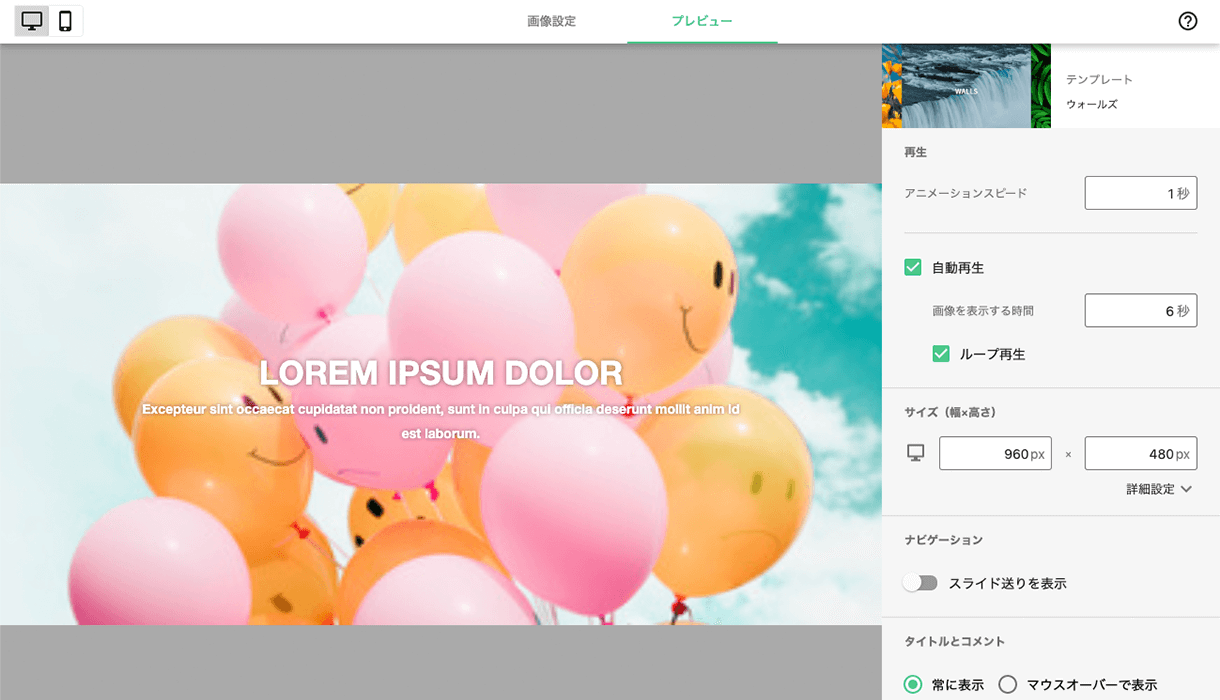Image resolution: width=1220 pixels, height=700 pixels.
Task: Click the chevron next to 詳細設定
Action: point(1187,489)
